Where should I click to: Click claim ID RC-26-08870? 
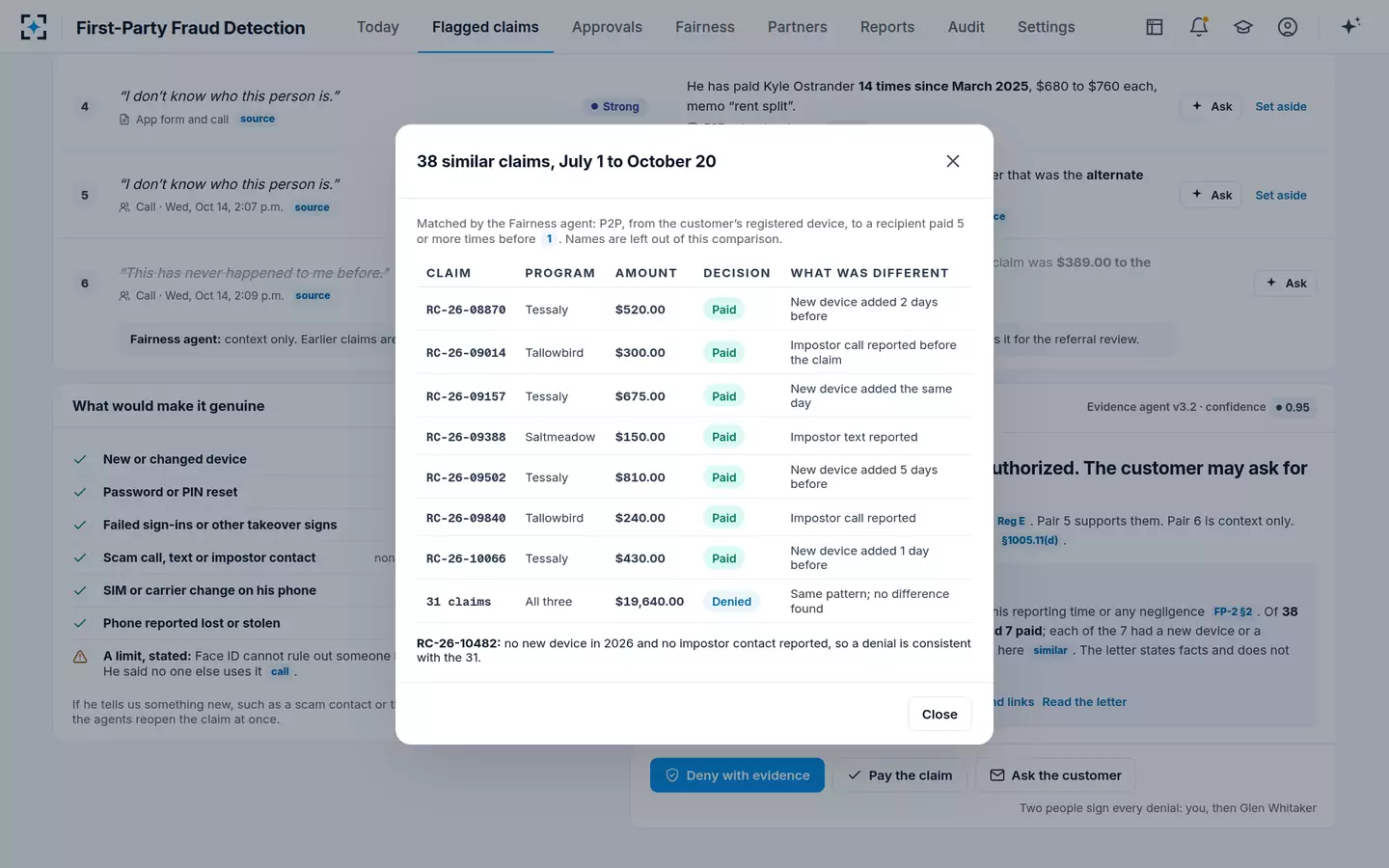[x=466, y=310]
